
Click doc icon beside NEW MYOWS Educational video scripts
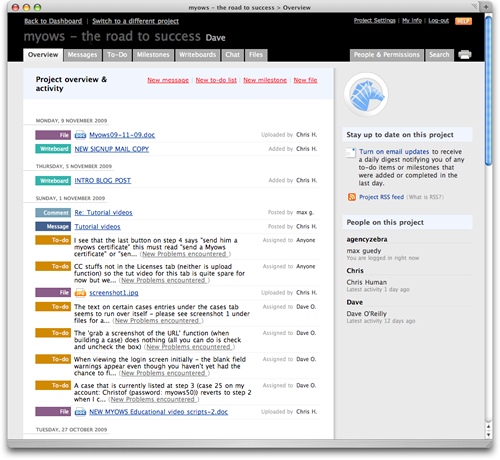coord(80,412)
